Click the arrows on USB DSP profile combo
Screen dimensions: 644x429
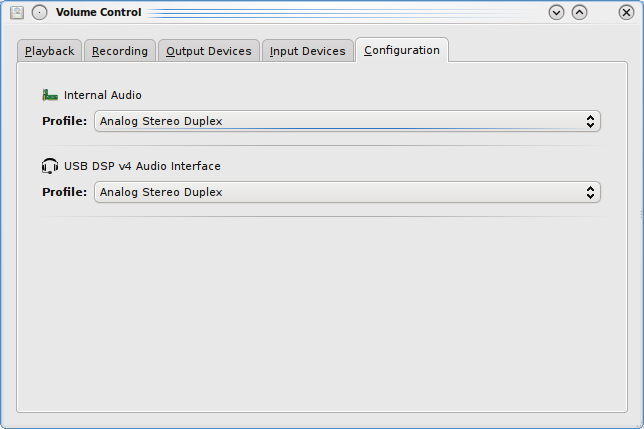click(x=591, y=192)
